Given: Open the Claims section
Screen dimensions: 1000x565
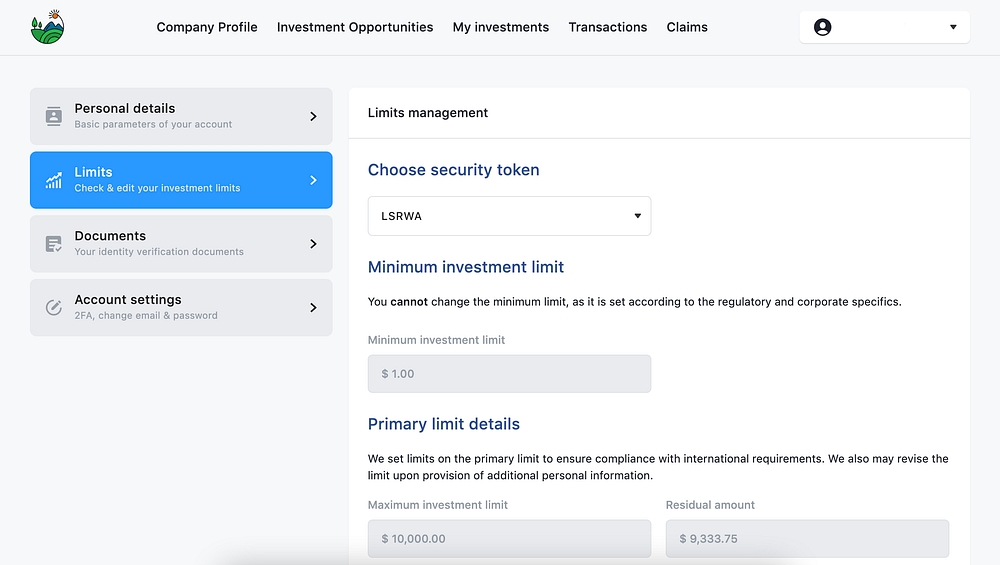Looking at the screenshot, I should (x=687, y=27).
